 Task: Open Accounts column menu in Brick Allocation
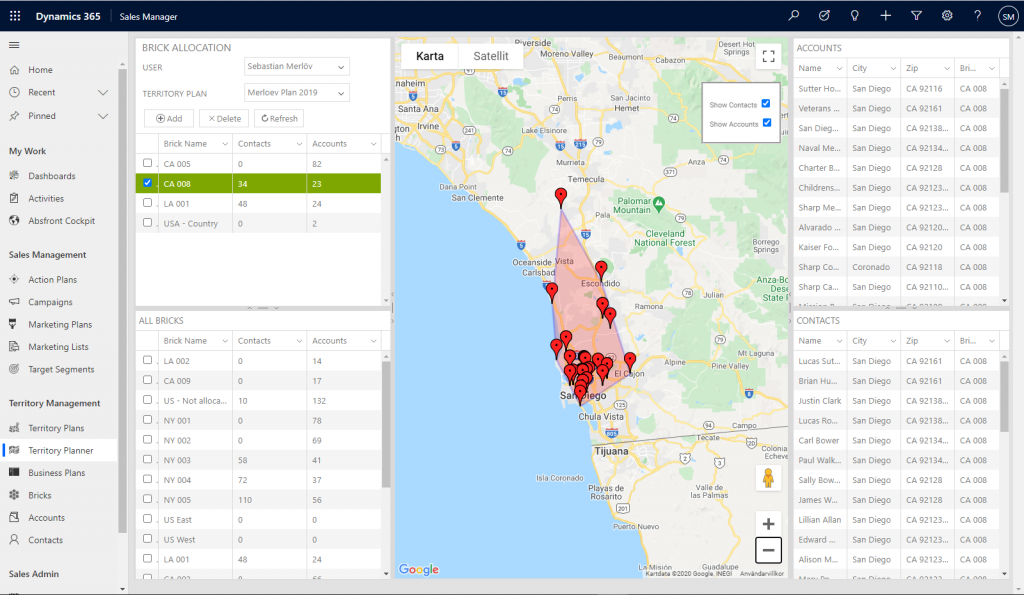tap(374, 144)
